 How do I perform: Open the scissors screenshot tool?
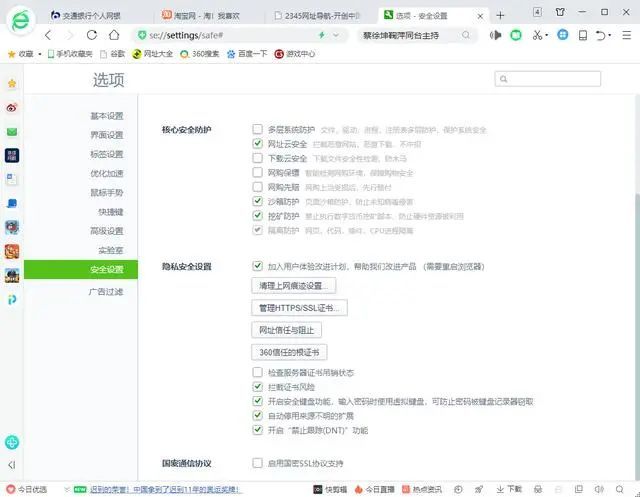[x=536, y=36]
